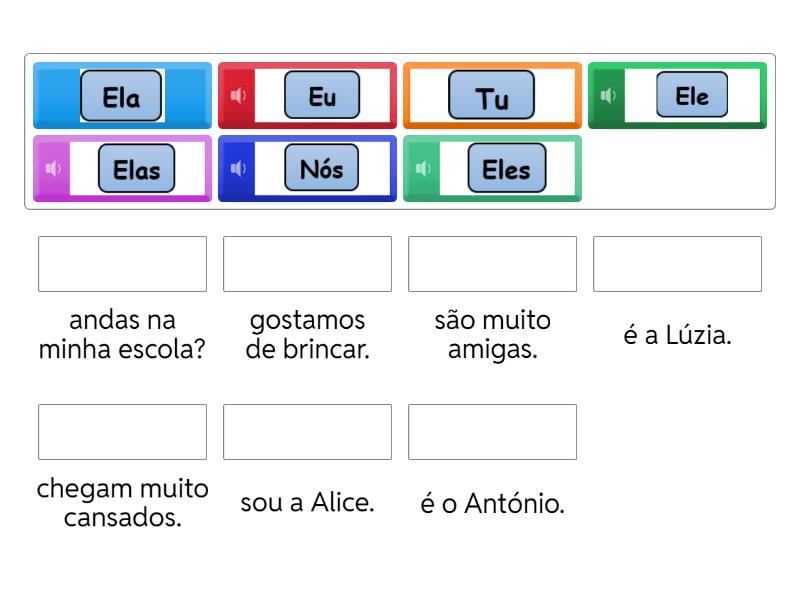Hear audio for the Nós tile
800x600 pixels.
(x=238, y=168)
